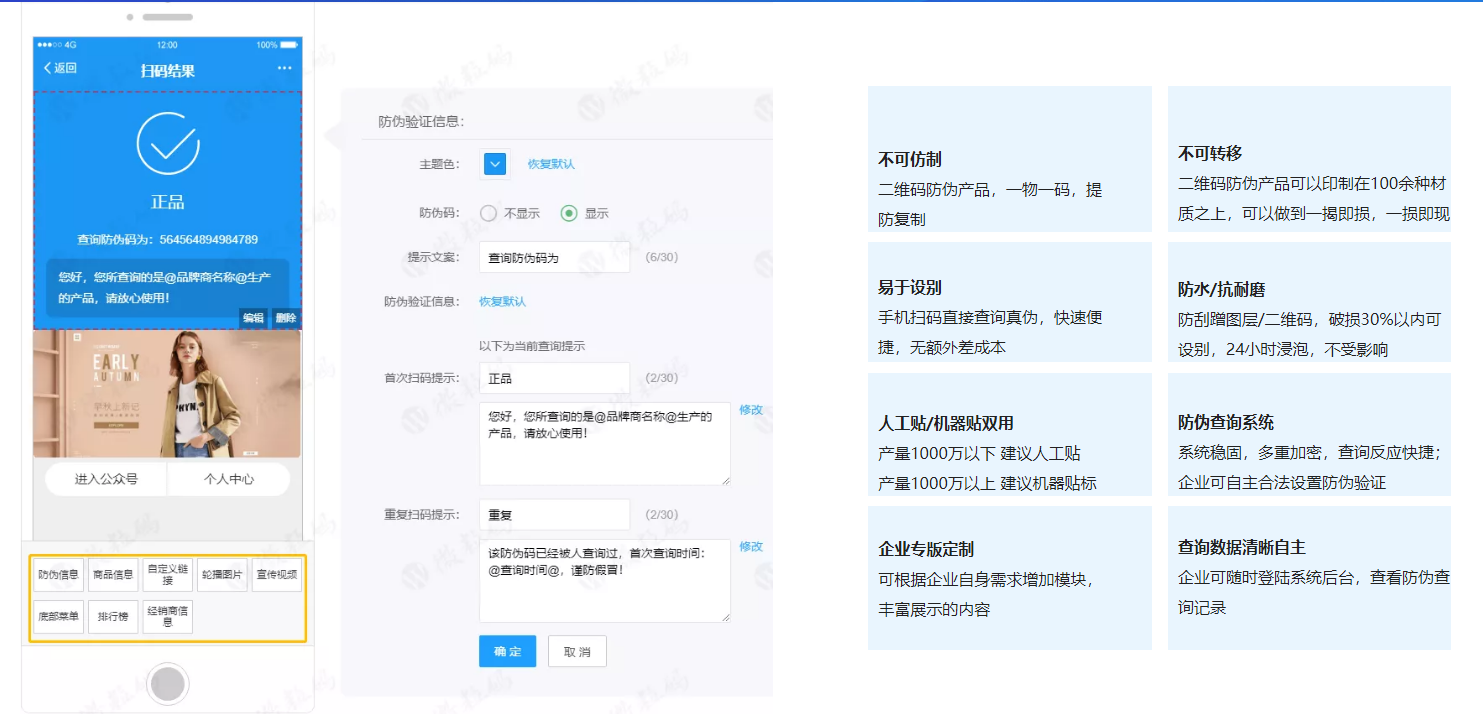Click the 防伪查询系统 heading
This screenshot has height=714, width=1483.
pos(1226,422)
